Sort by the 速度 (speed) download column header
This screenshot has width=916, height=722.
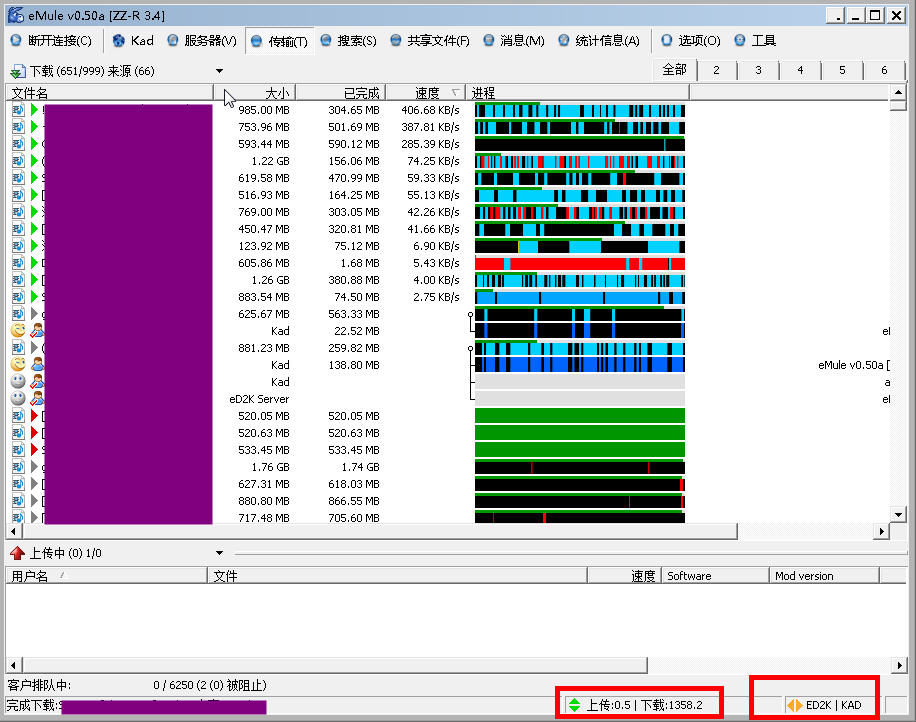tap(425, 93)
